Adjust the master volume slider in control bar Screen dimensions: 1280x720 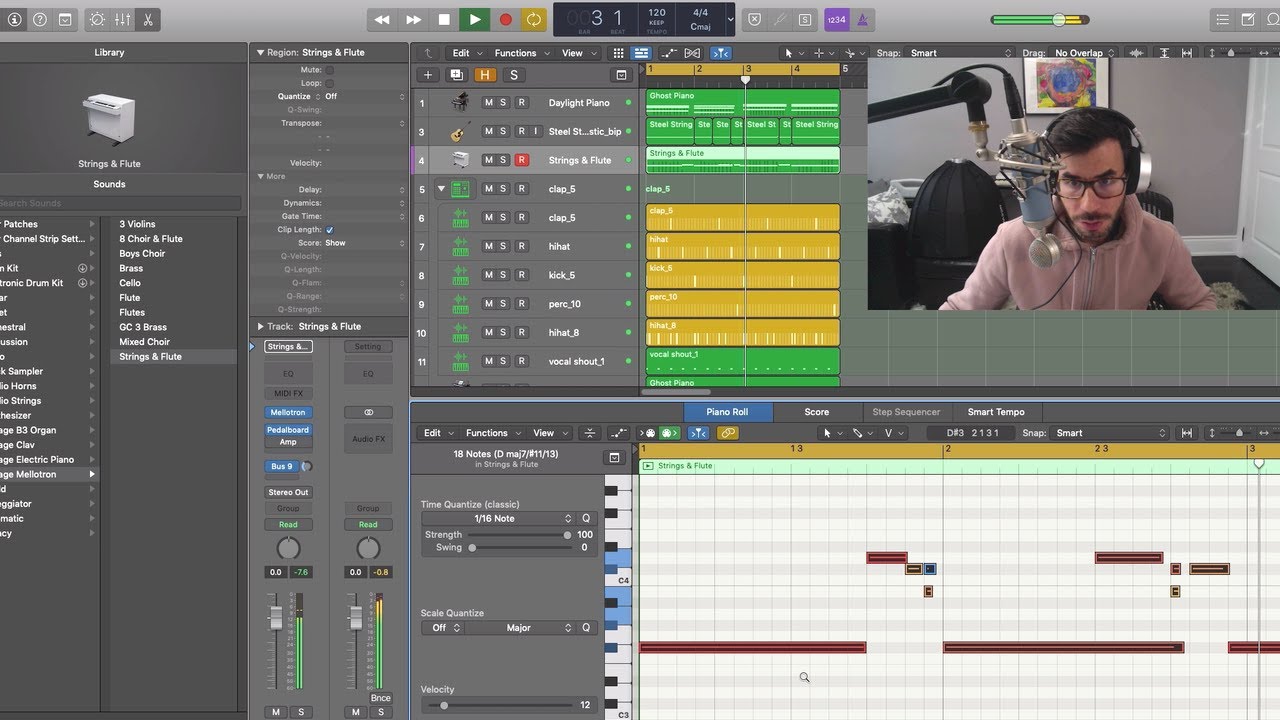tap(1040, 19)
